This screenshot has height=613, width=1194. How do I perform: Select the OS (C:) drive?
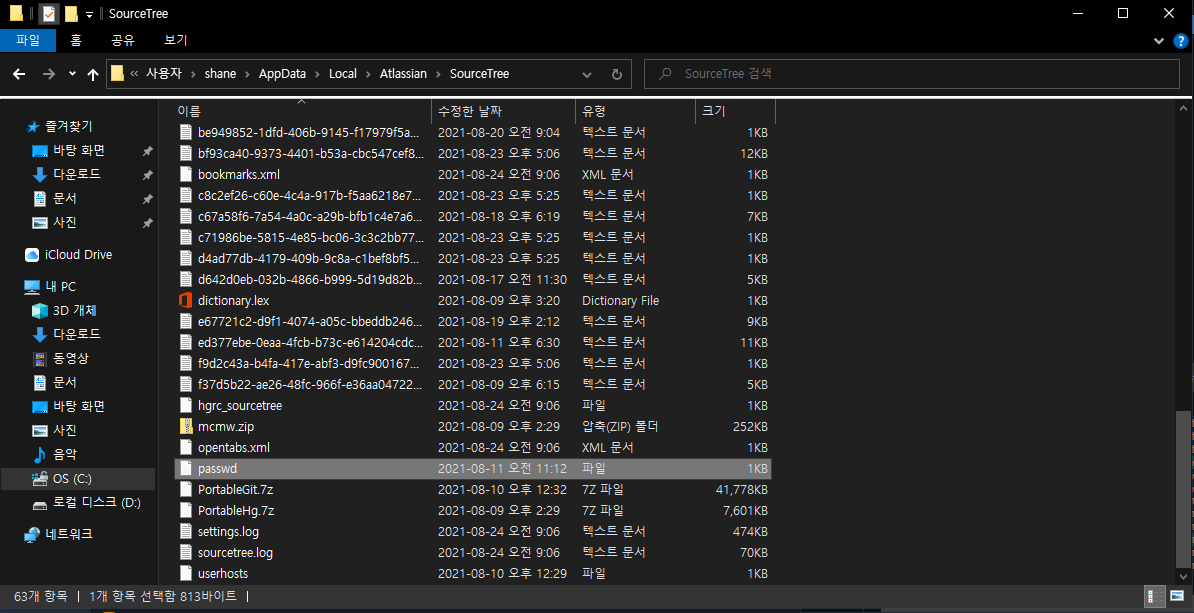point(72,478)
